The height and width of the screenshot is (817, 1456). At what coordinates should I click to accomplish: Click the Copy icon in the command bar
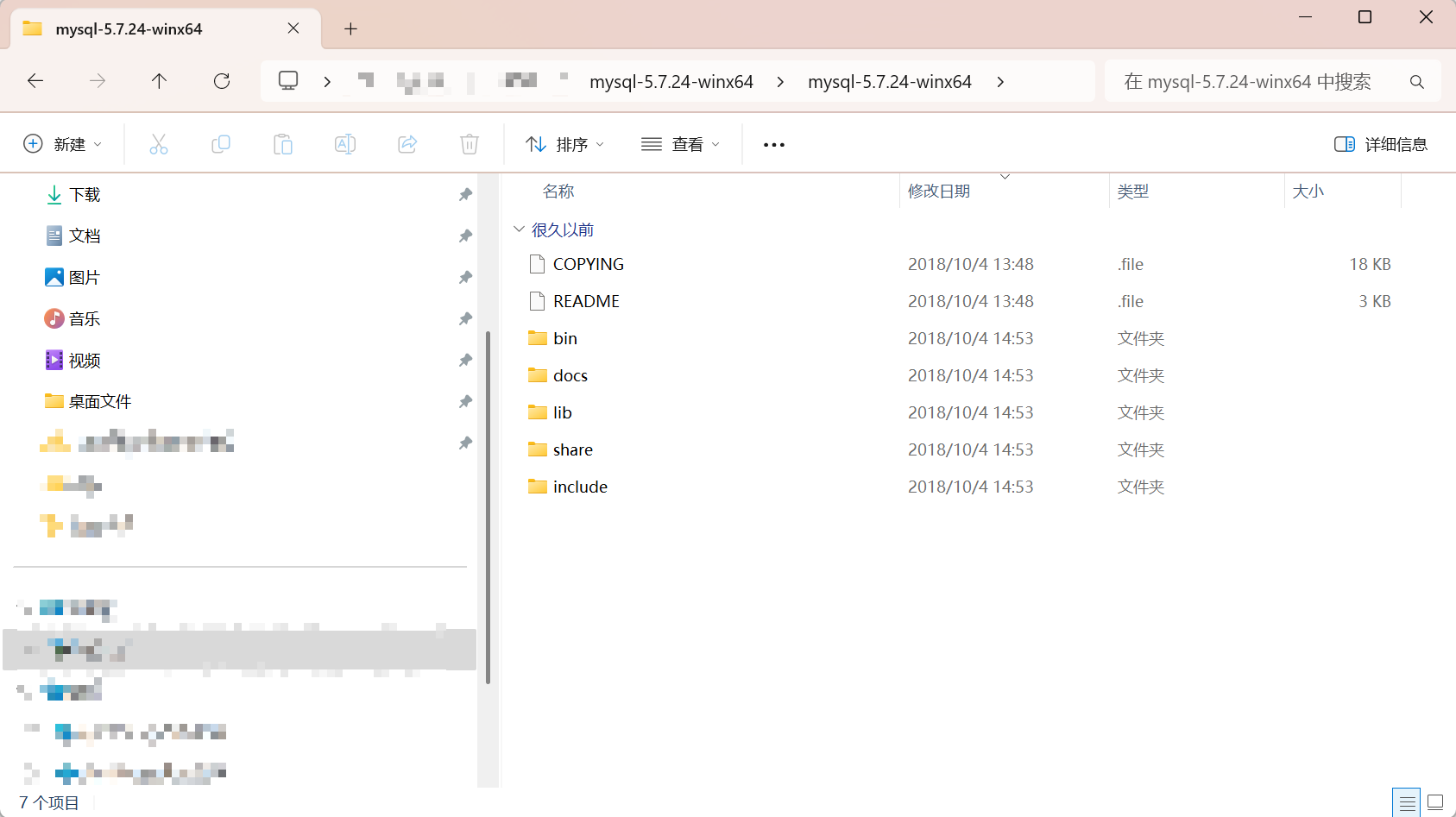click(221, 144)
